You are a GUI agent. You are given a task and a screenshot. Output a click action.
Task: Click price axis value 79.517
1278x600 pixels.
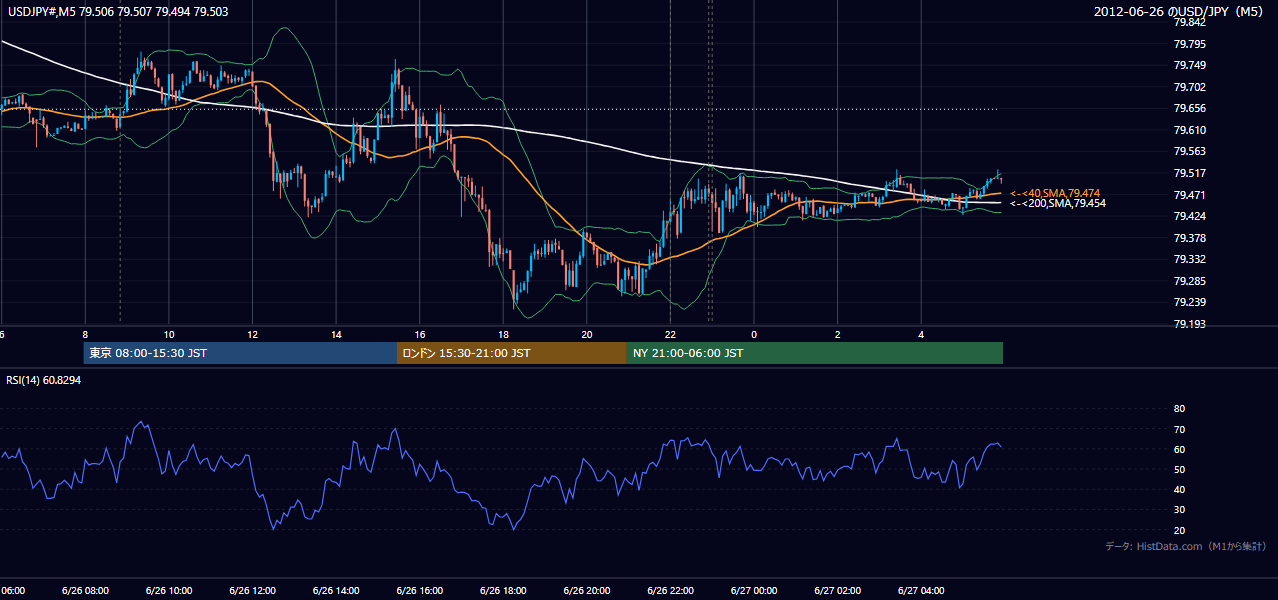pos(1189,173)
